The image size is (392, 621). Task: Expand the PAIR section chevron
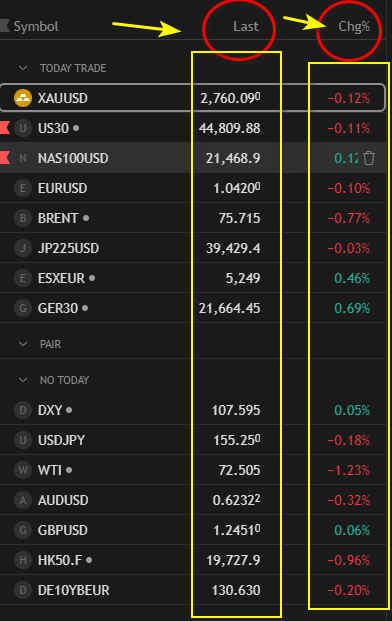tap(23, 344)
